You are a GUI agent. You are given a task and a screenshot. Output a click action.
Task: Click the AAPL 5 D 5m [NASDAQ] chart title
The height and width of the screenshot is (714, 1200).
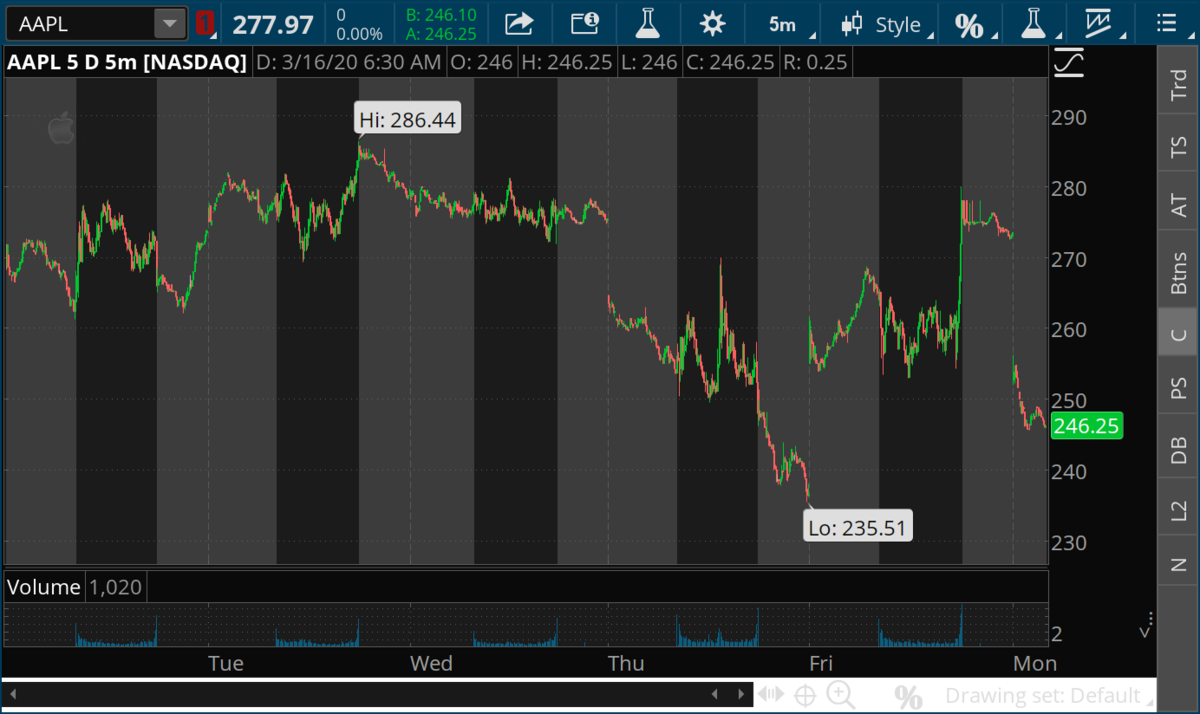127,62
